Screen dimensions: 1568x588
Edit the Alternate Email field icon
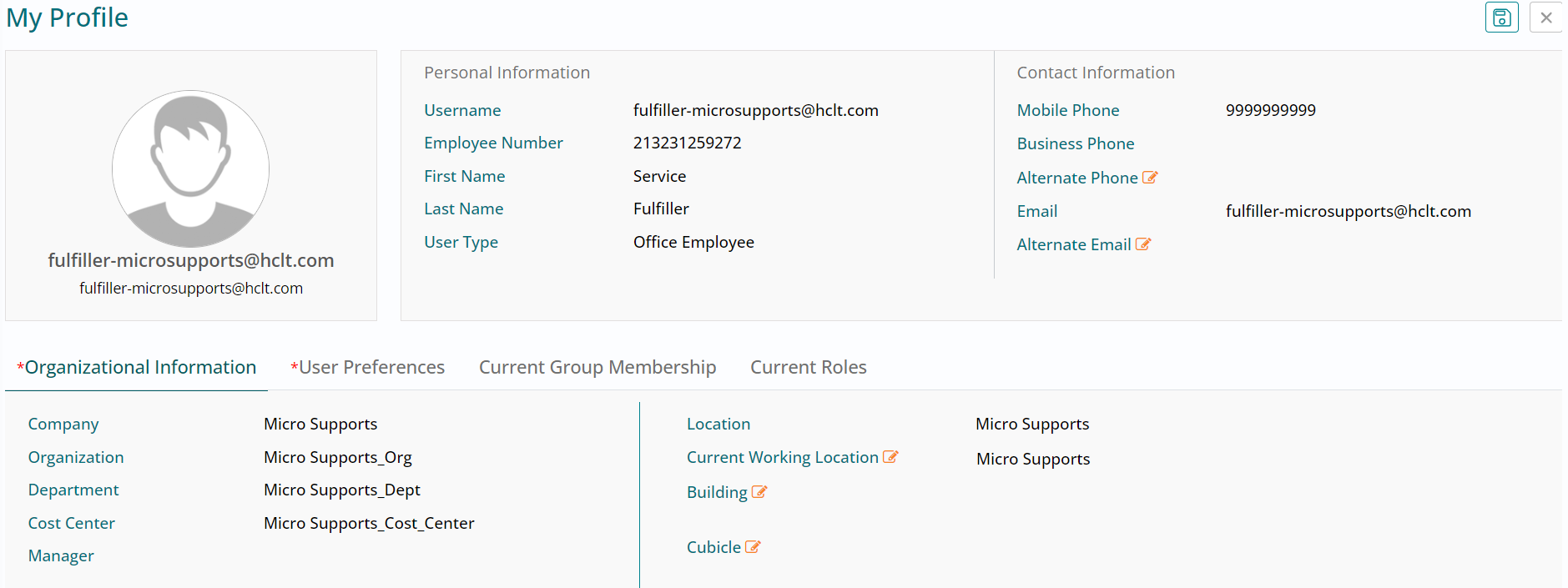point(1143,244)
